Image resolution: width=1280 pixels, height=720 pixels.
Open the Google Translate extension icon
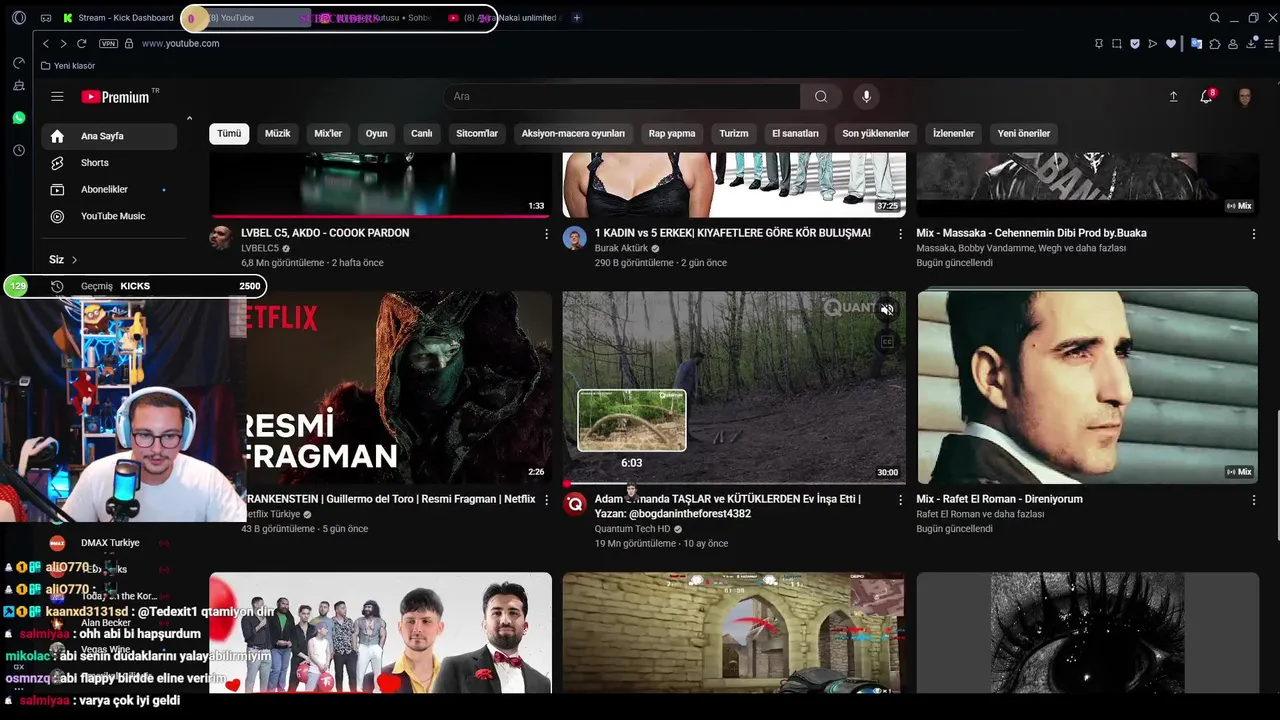click(x=1196, y=44)
